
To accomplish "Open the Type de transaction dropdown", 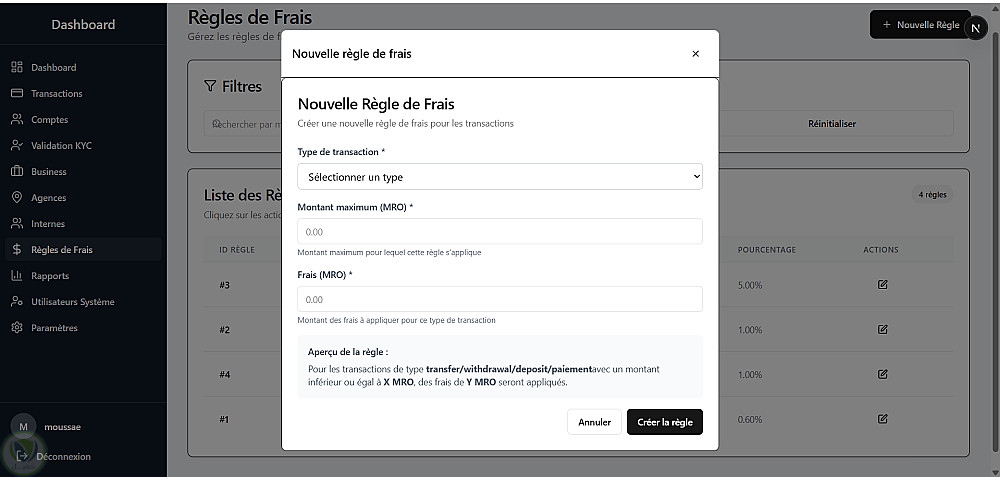I will click(x=500, y=177).
